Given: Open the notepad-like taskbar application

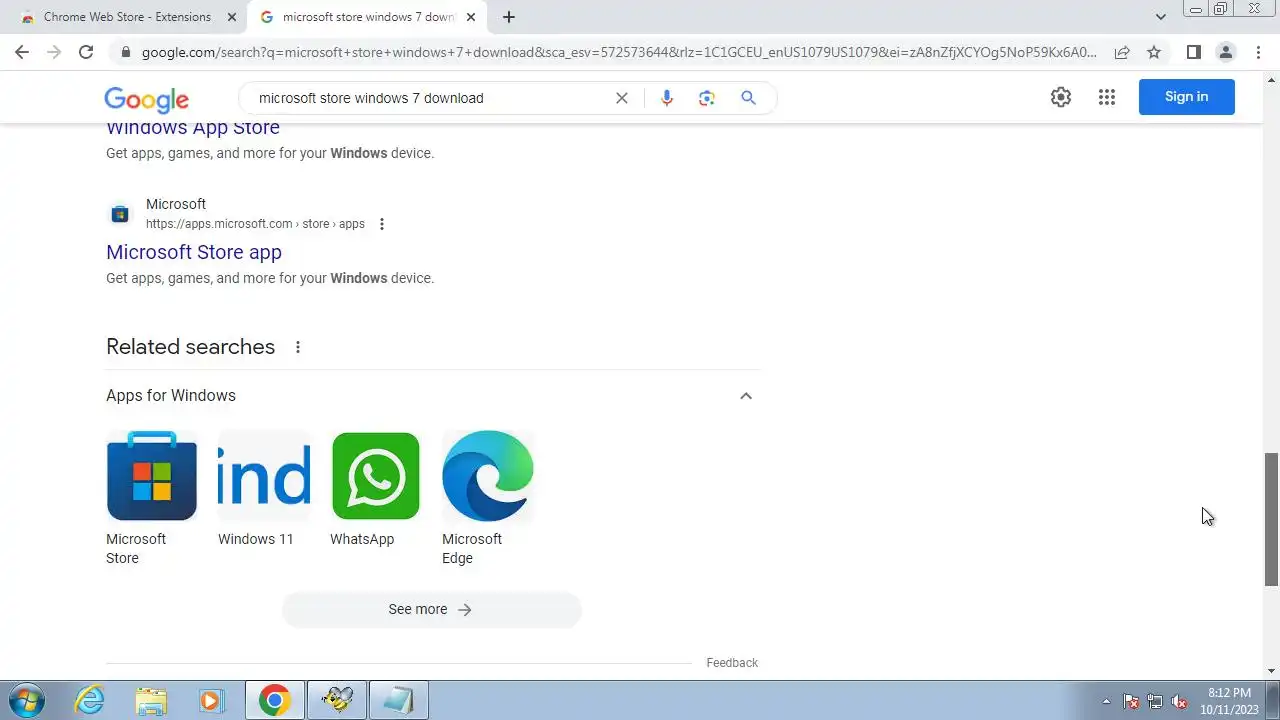Looking at the screenshot, I should tap(398, 700).
